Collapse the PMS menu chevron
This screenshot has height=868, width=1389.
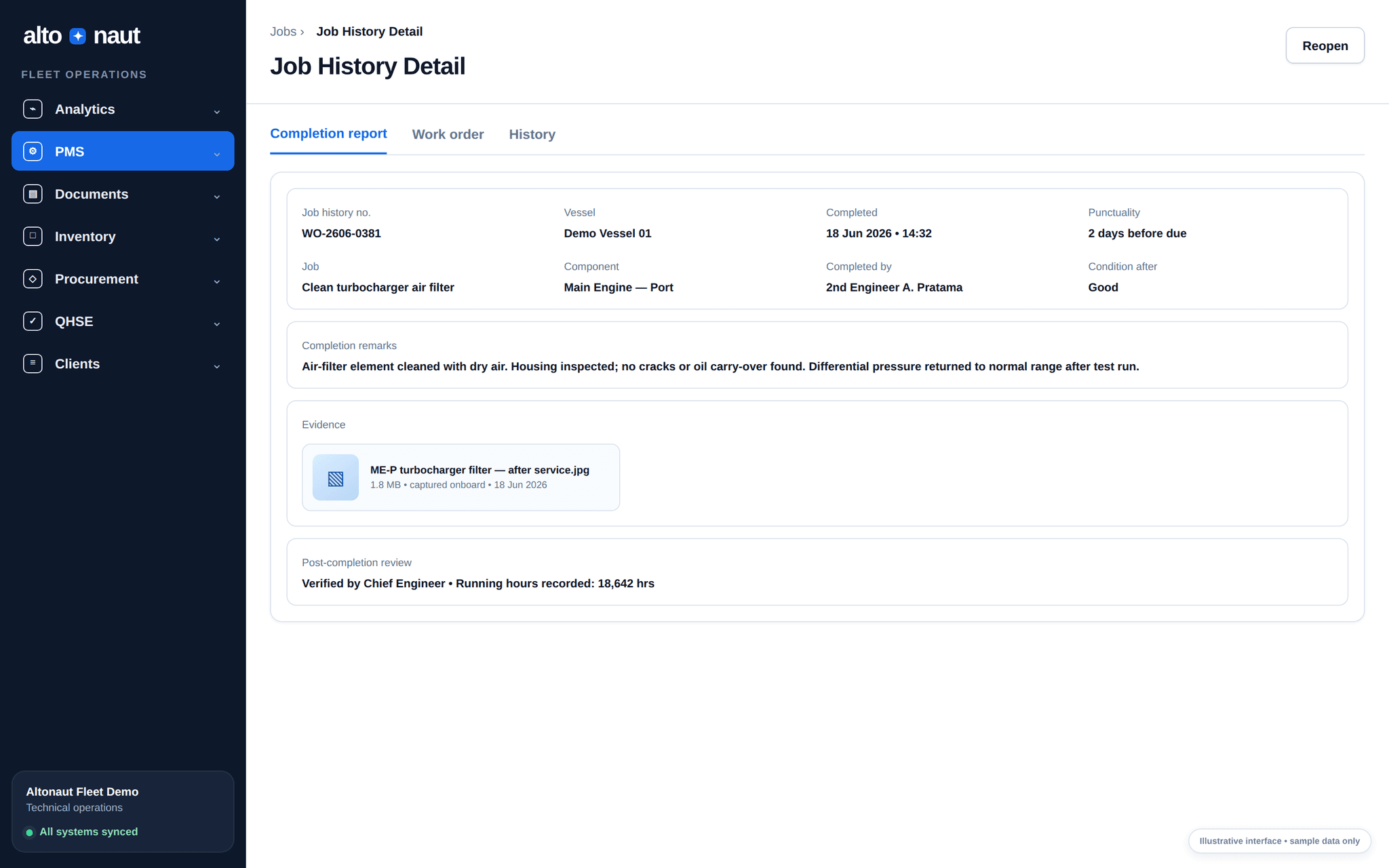(217, 154)
